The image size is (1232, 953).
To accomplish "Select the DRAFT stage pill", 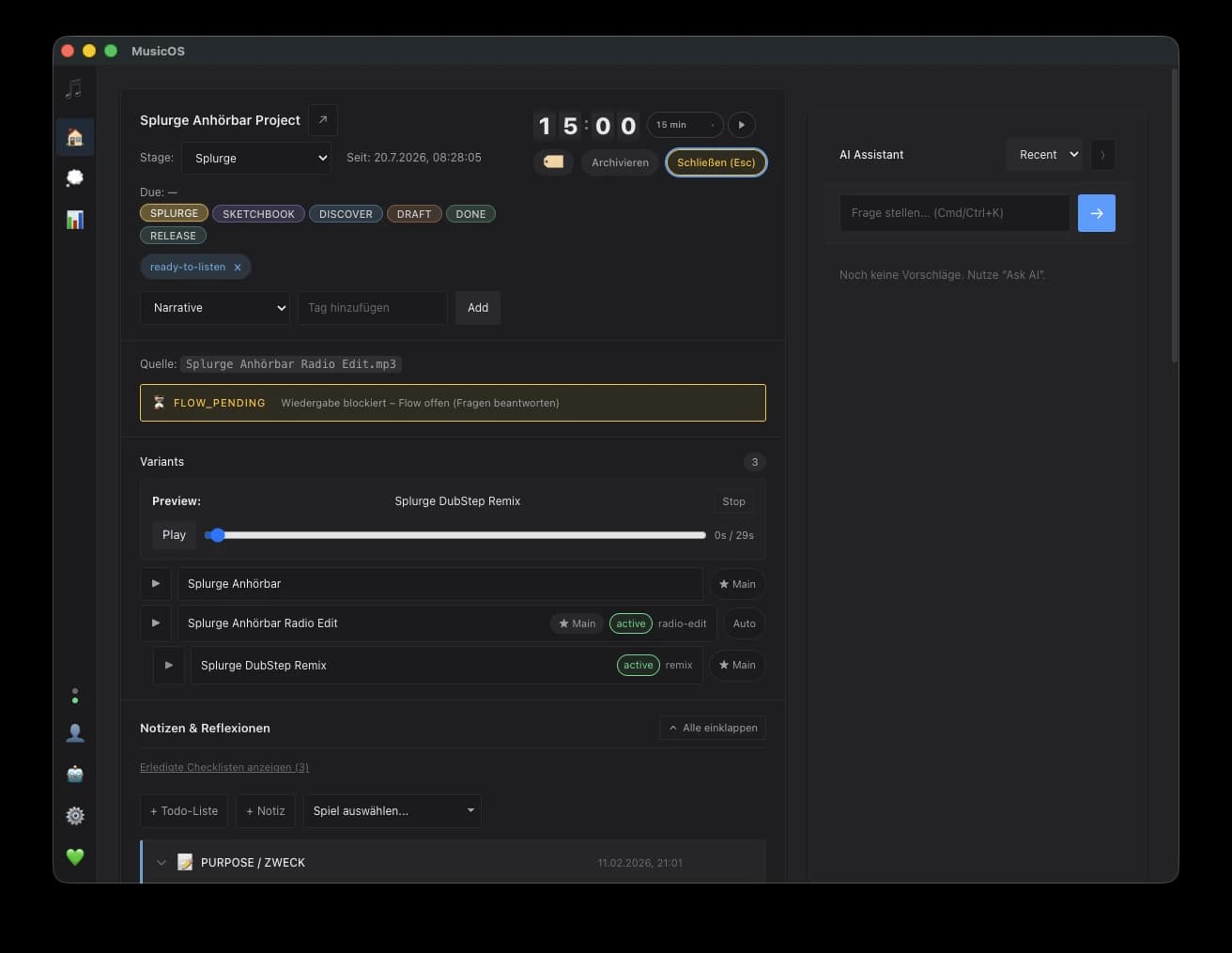I will [414, 214].
